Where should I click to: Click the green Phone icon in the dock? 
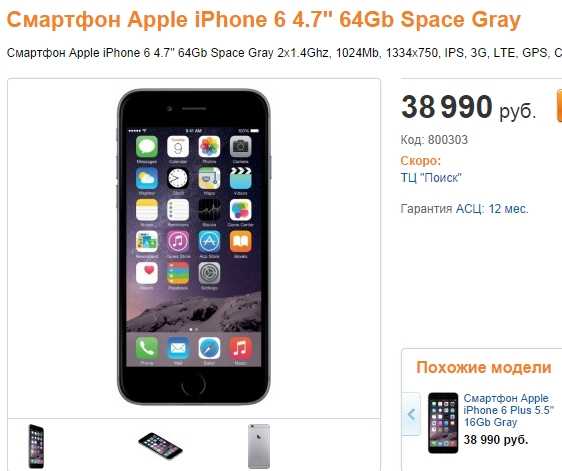point(147,348)
